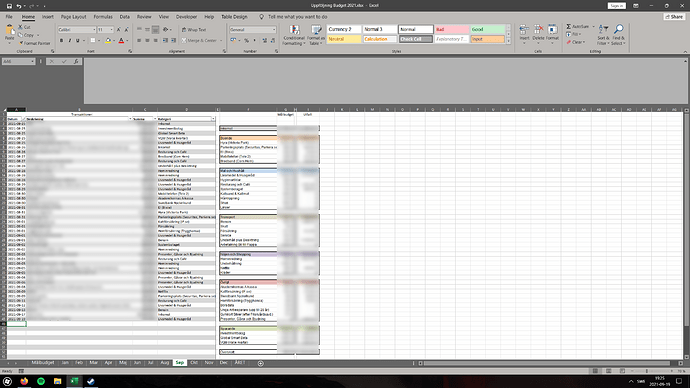Image resolution: width=690 pixels, height=388 pixels.
Task: Open the Formulas ribbon tab
Action: pos(103,17)
